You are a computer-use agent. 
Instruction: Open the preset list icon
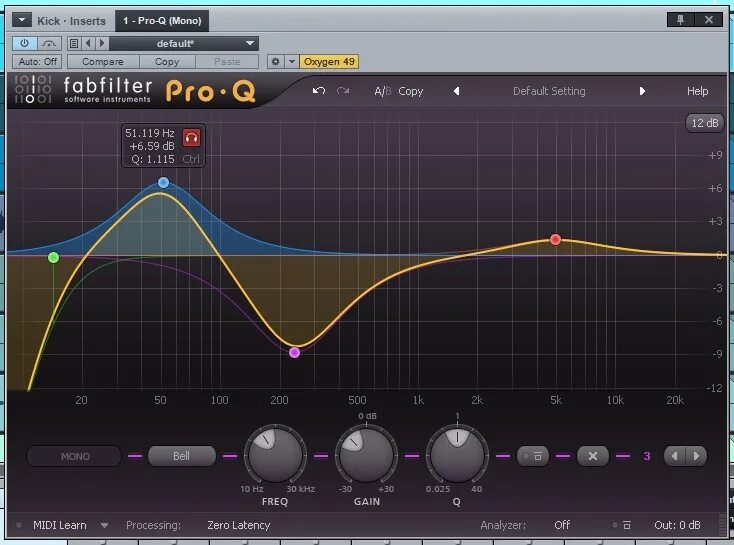tap(73, 44)
